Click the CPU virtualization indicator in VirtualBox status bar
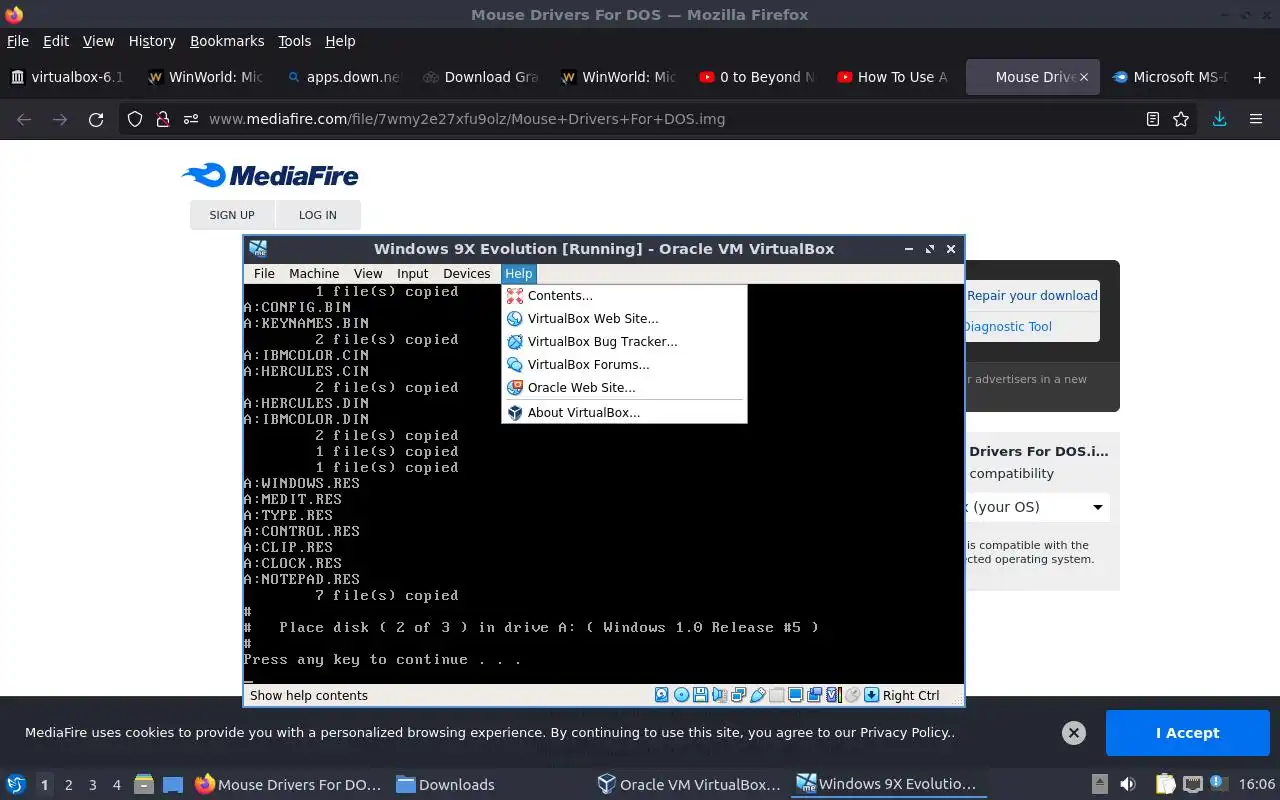The width and height of the screenshot is (1280, 800). [x=834, y=695]
